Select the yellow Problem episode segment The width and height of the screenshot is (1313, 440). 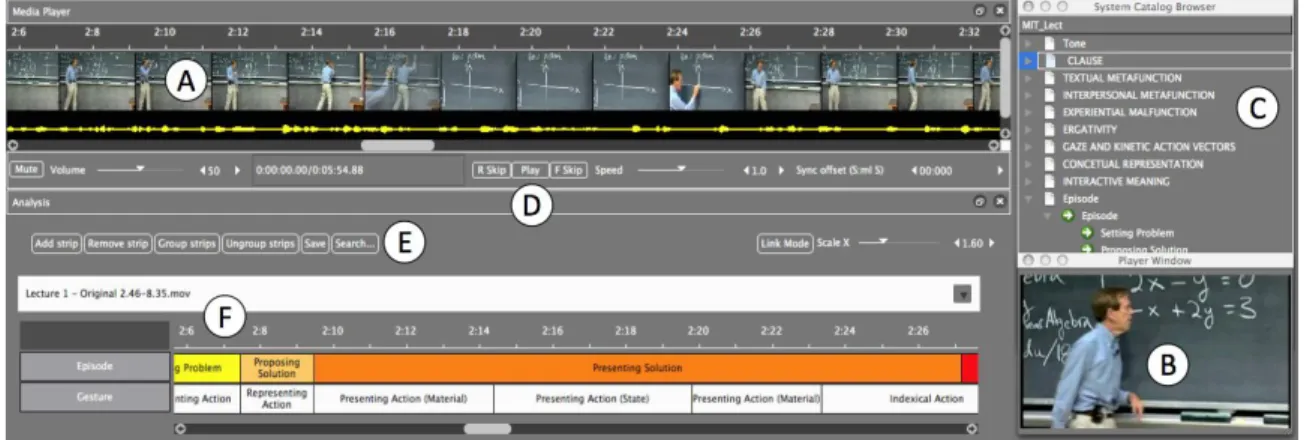(207, 367)
